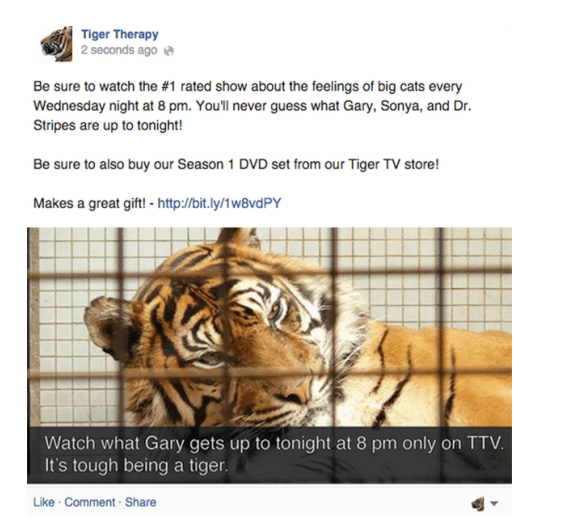Click the "Season 1 DVD set" text line

[x=236, y=164]
